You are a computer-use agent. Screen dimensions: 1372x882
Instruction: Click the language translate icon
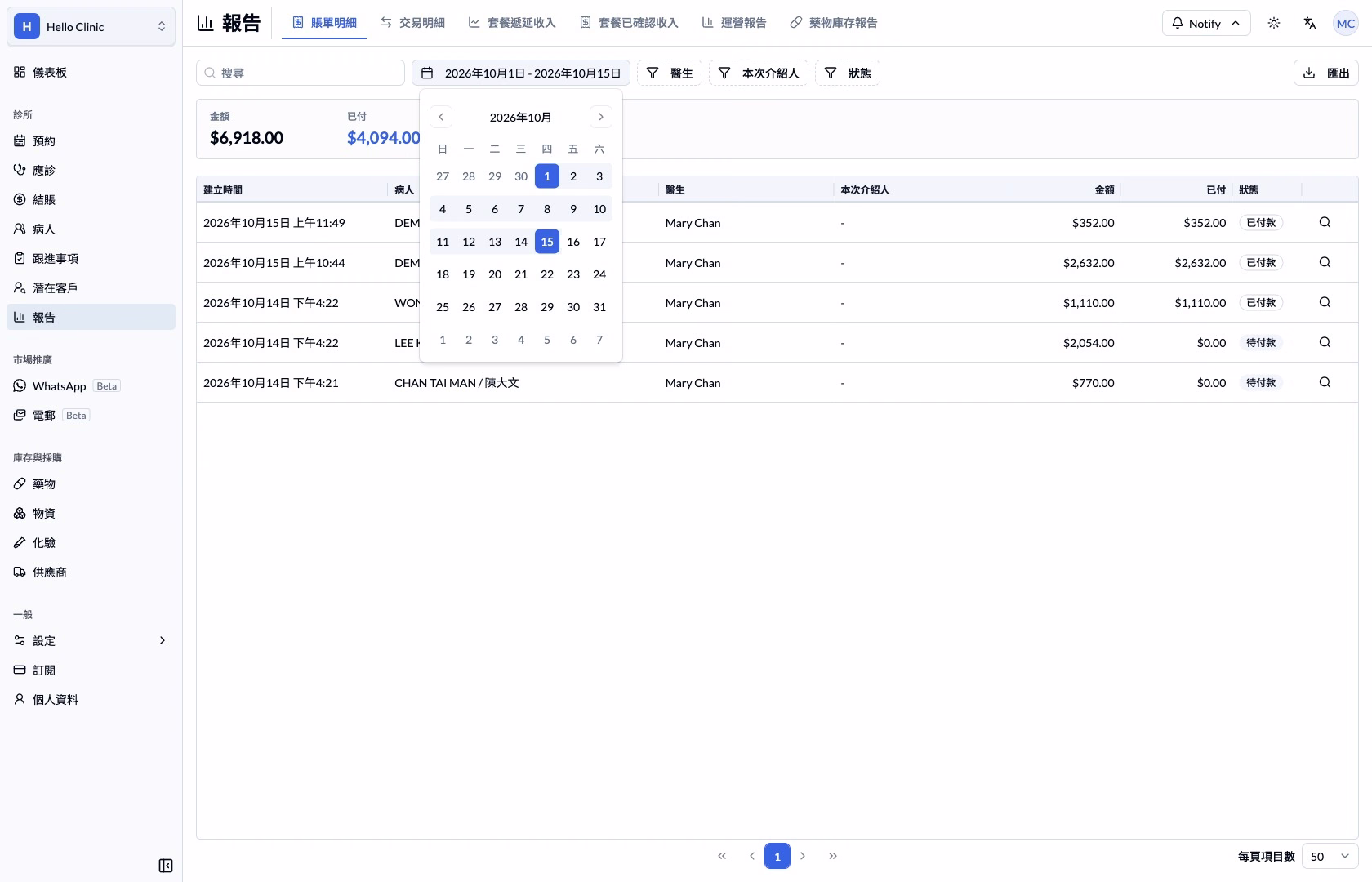click(1310, 23)
